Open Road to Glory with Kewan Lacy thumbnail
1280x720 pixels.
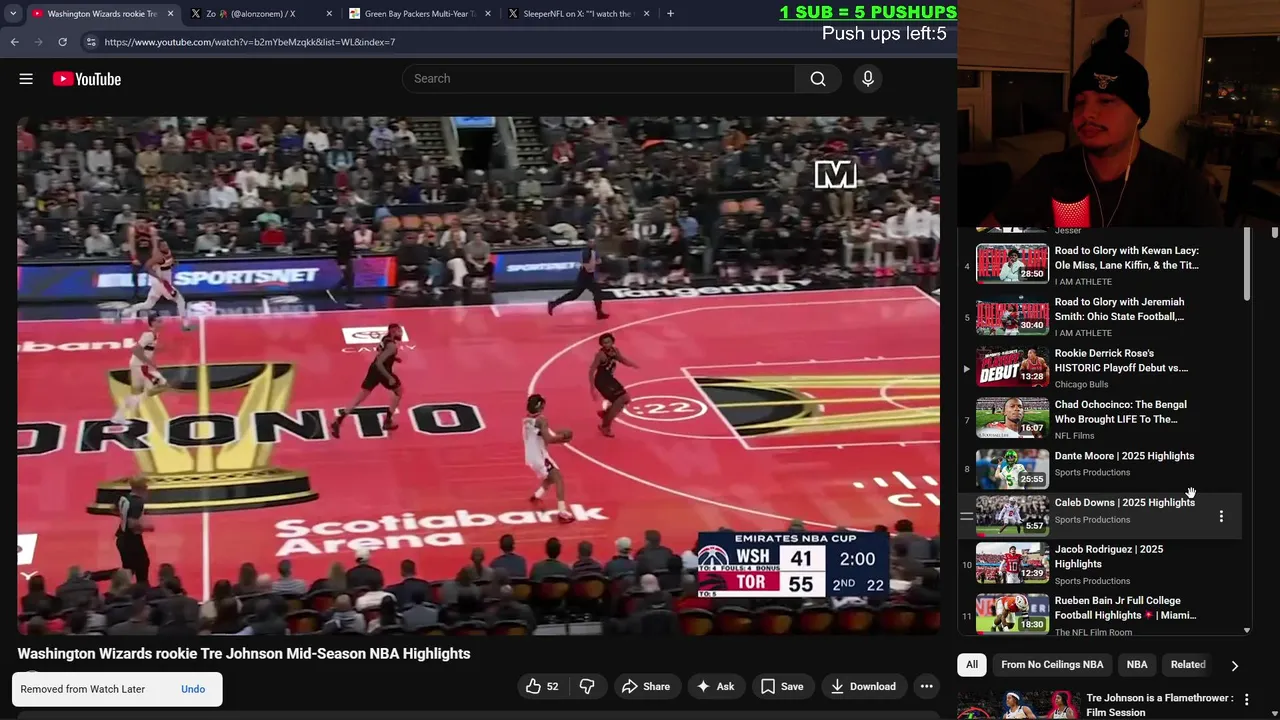[1012, 264]
